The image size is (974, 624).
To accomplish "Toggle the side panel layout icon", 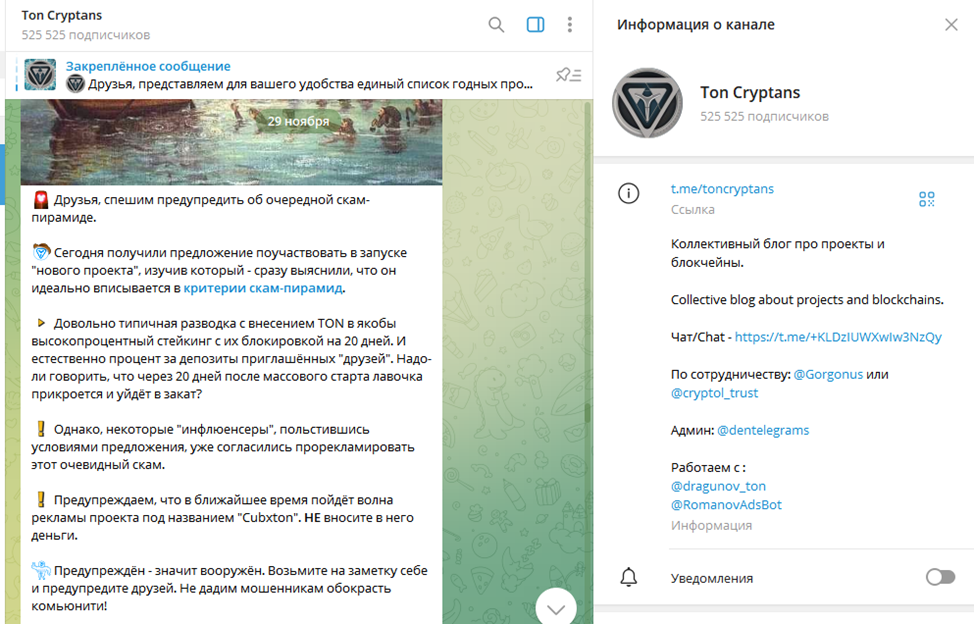I will click(535, 25).
